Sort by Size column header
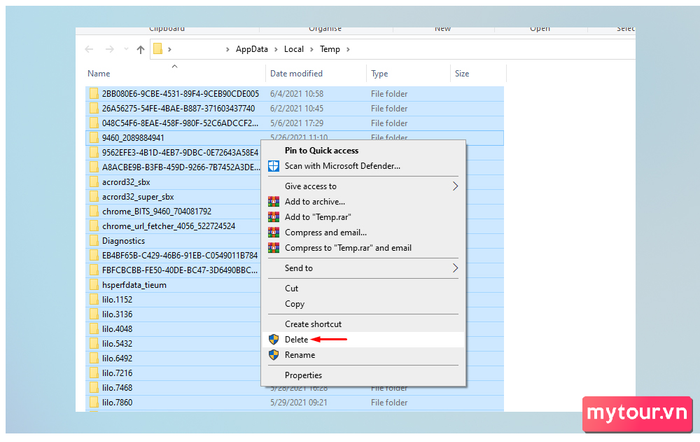This screenshot has width=700, height=442. pos(462,74)
